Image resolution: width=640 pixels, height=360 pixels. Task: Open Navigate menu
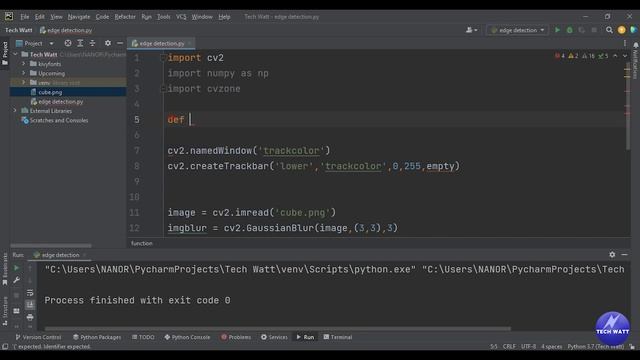pyautogui.click(x=79, y=17)
